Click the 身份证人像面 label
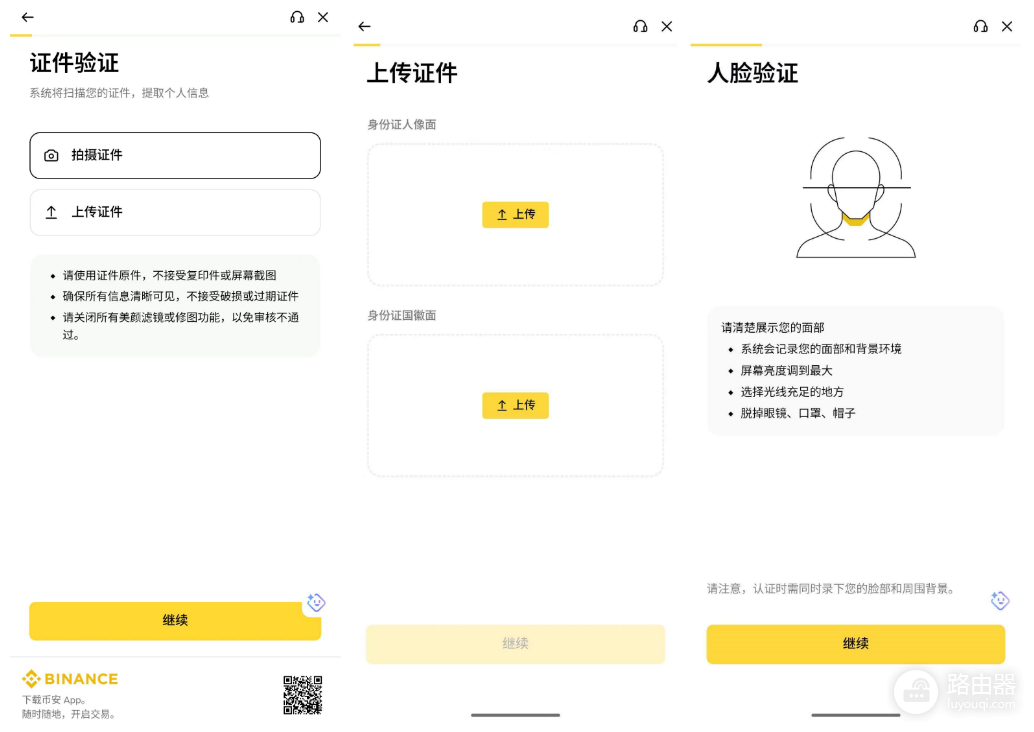Viewport: 1034px width, 732px height. pos(402,125)
